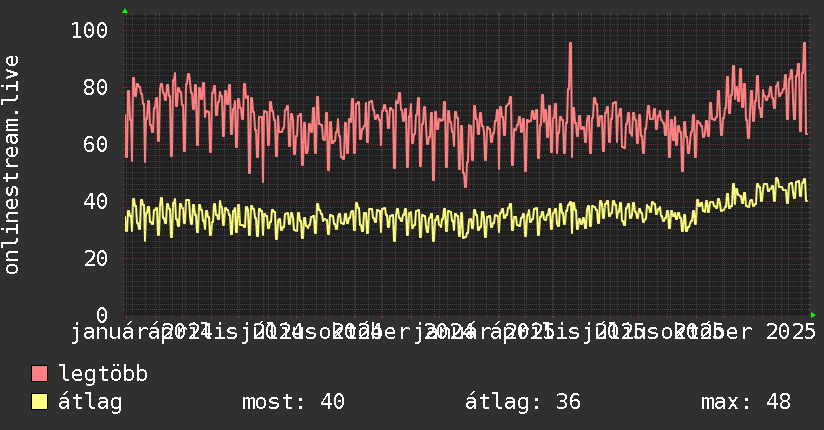824x430 pixels.
Task: Select the átlag legend label text
Action: point(90,402)
